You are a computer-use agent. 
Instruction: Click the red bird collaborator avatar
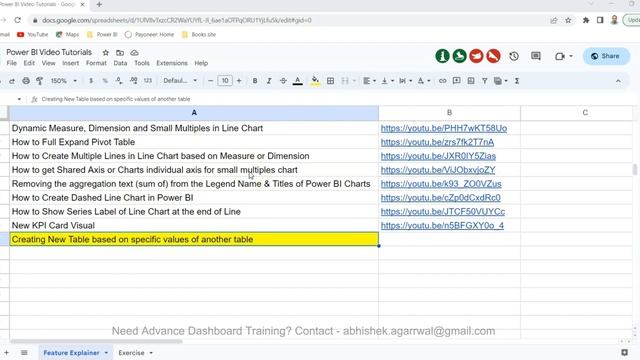[476, 56]
